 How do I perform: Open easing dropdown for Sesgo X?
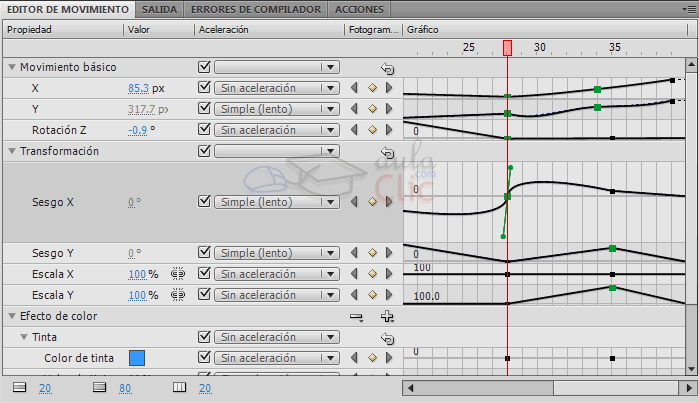pos(277,202)
